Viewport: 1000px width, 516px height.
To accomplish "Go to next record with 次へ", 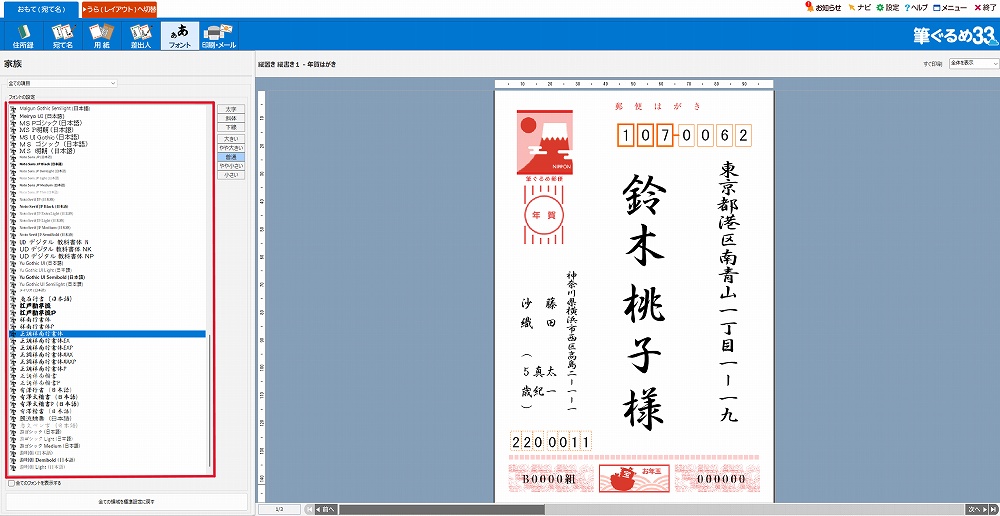I will pos(976,510).
